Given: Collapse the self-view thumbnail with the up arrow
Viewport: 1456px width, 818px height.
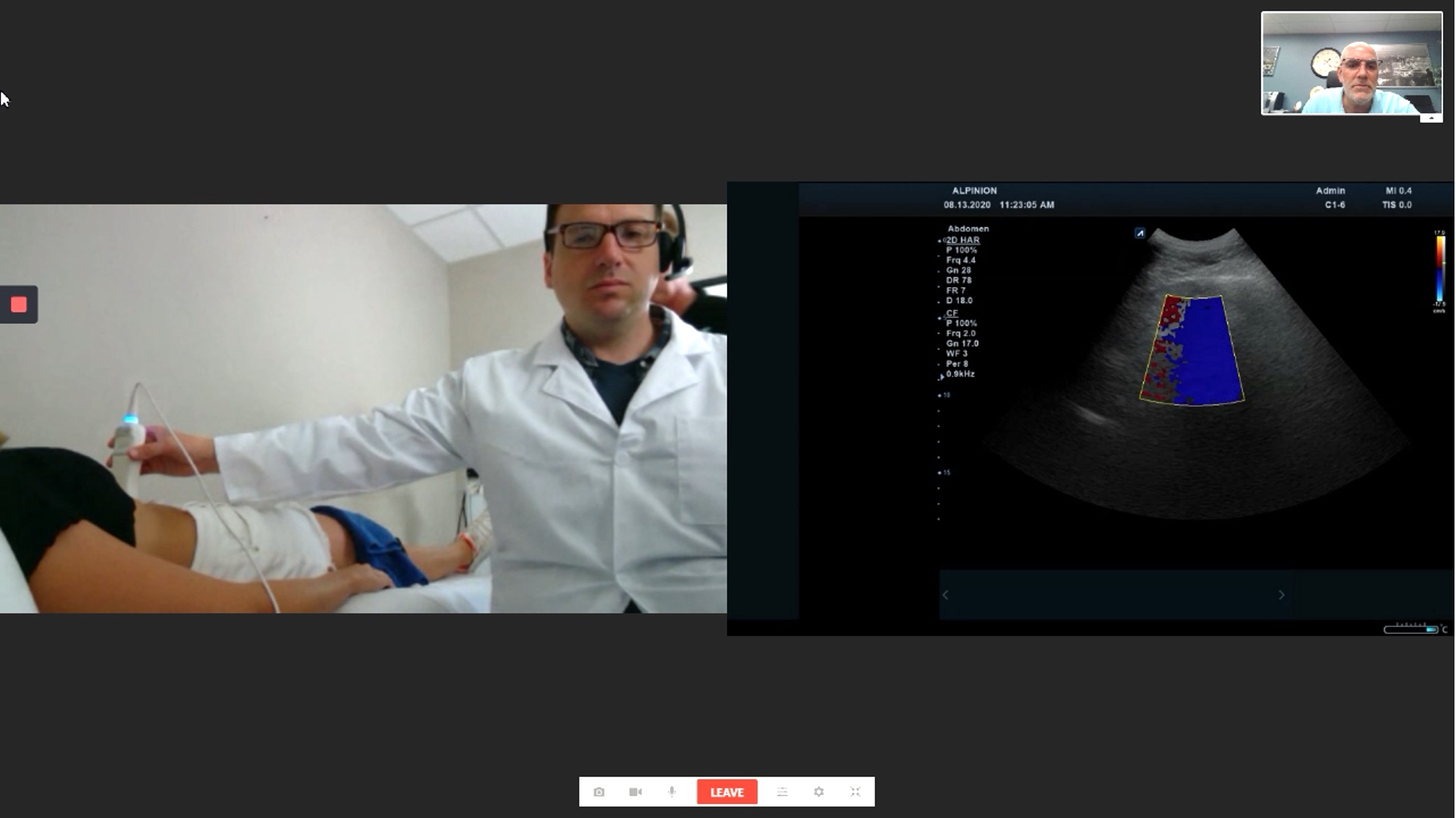Looking at the screenshot, I should coord(1430,118).
